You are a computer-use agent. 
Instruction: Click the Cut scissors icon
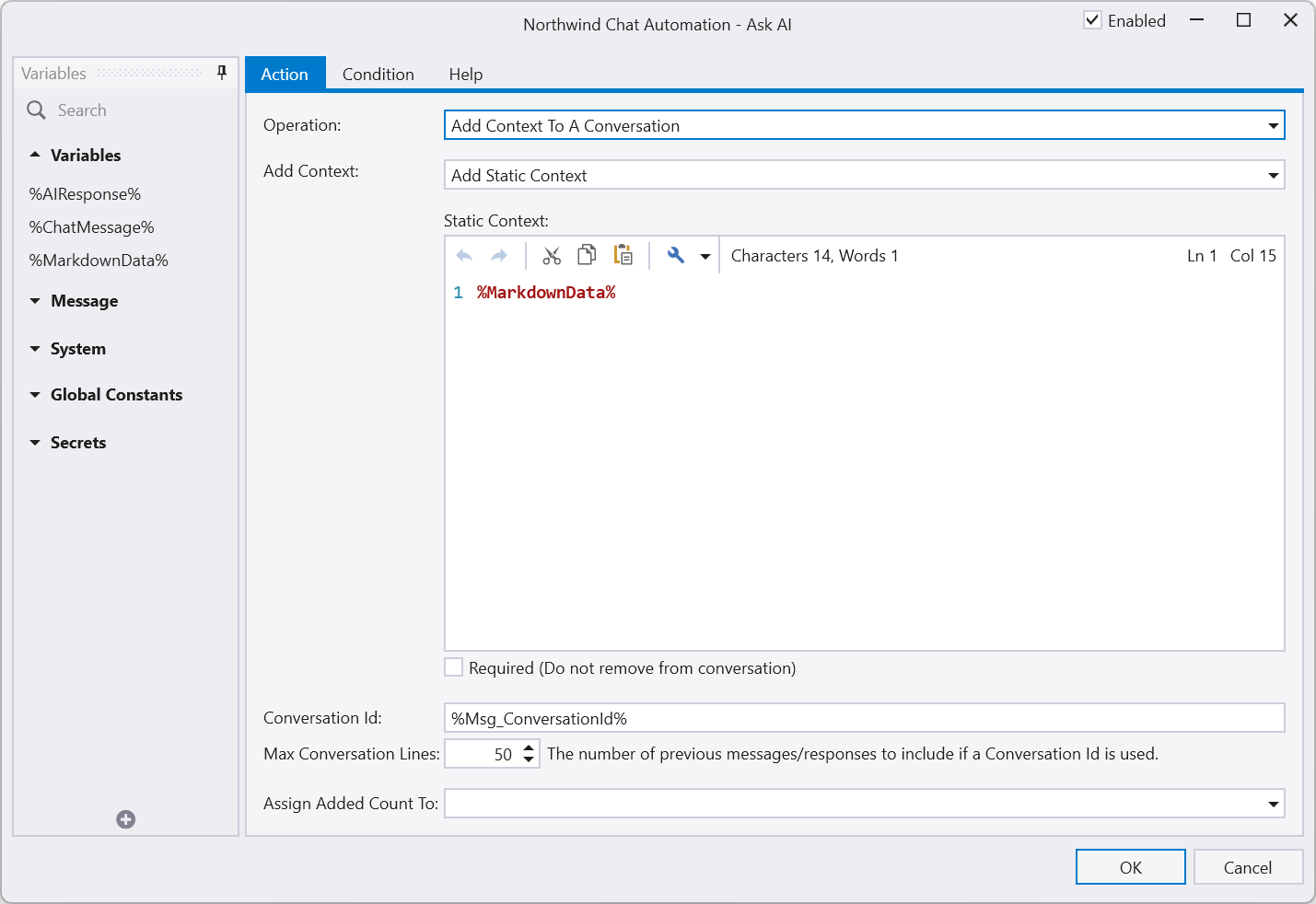pos(552,256)
